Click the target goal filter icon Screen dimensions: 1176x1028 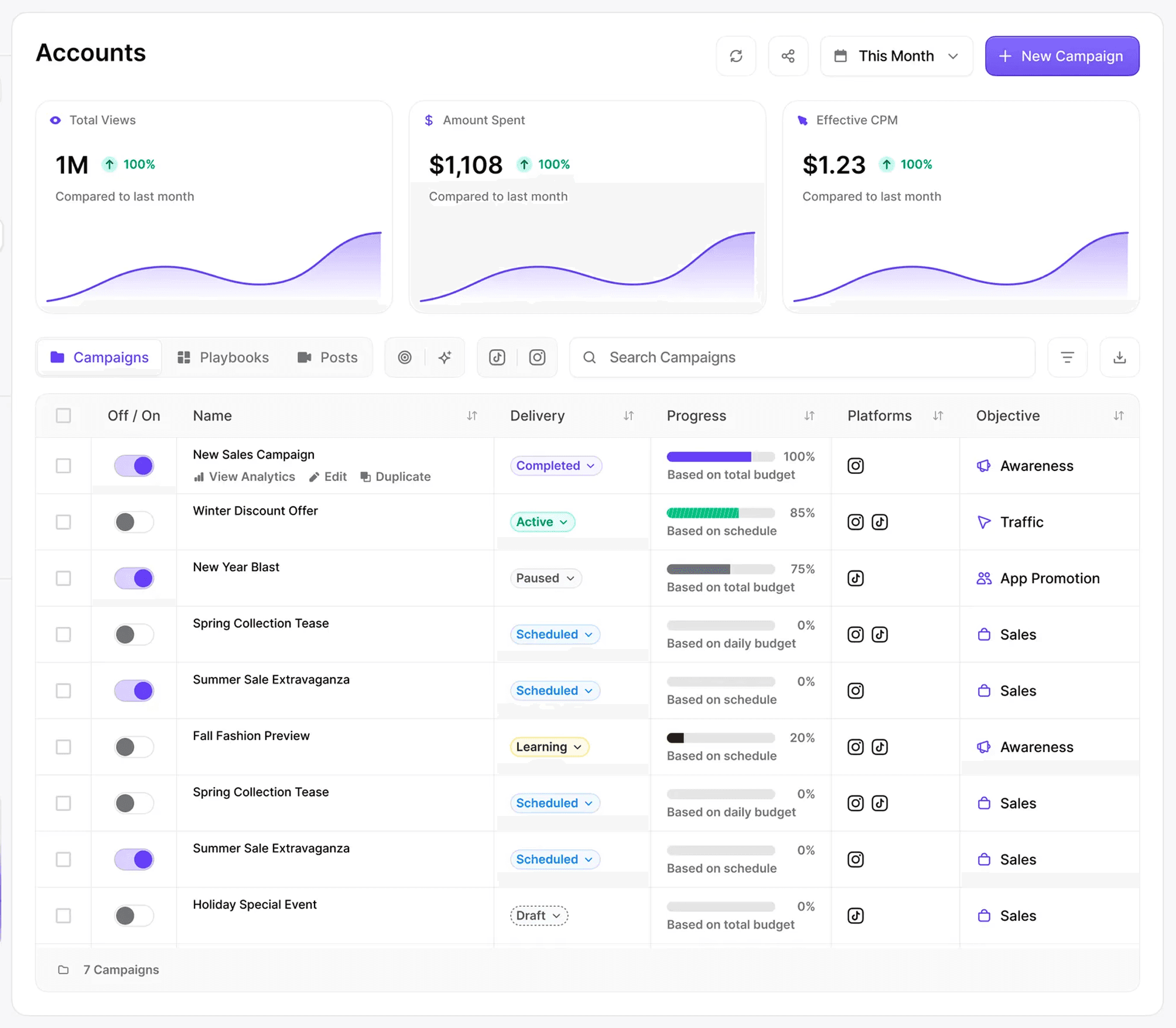405,357
